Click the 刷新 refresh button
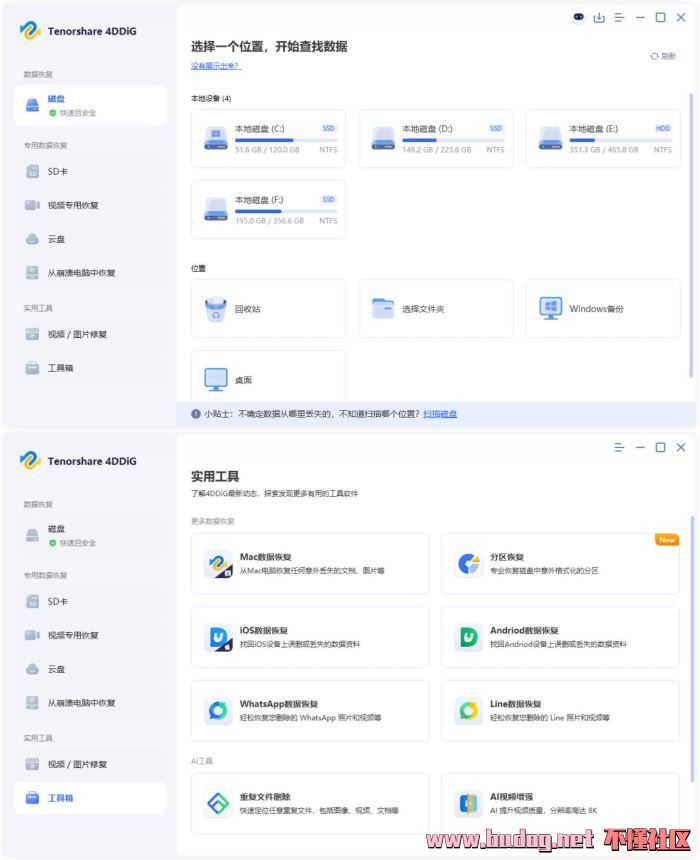Viewport: 700px width, 860px height. 662,57
